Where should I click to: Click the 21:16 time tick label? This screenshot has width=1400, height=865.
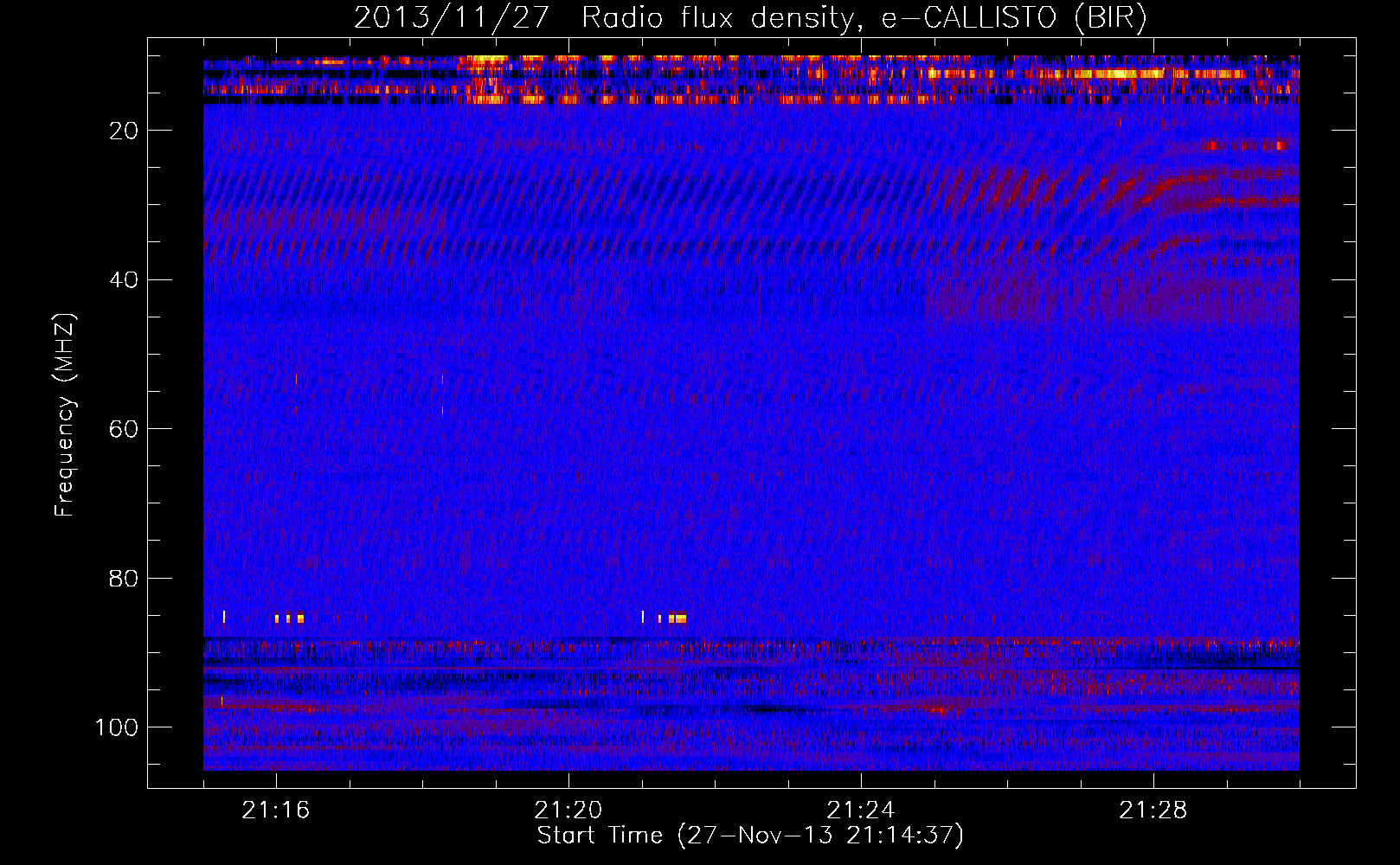(276, 811)
